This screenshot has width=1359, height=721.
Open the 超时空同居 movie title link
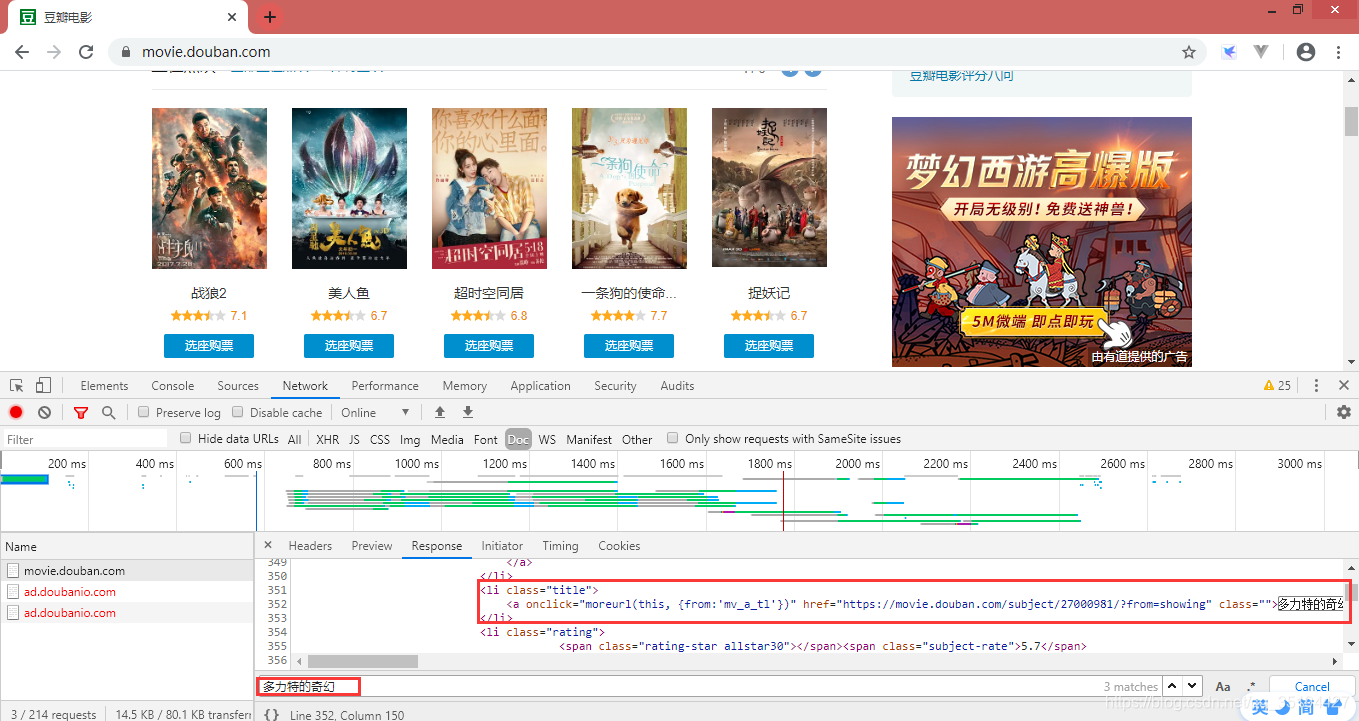pyautogui.click(x=489, y=293)
